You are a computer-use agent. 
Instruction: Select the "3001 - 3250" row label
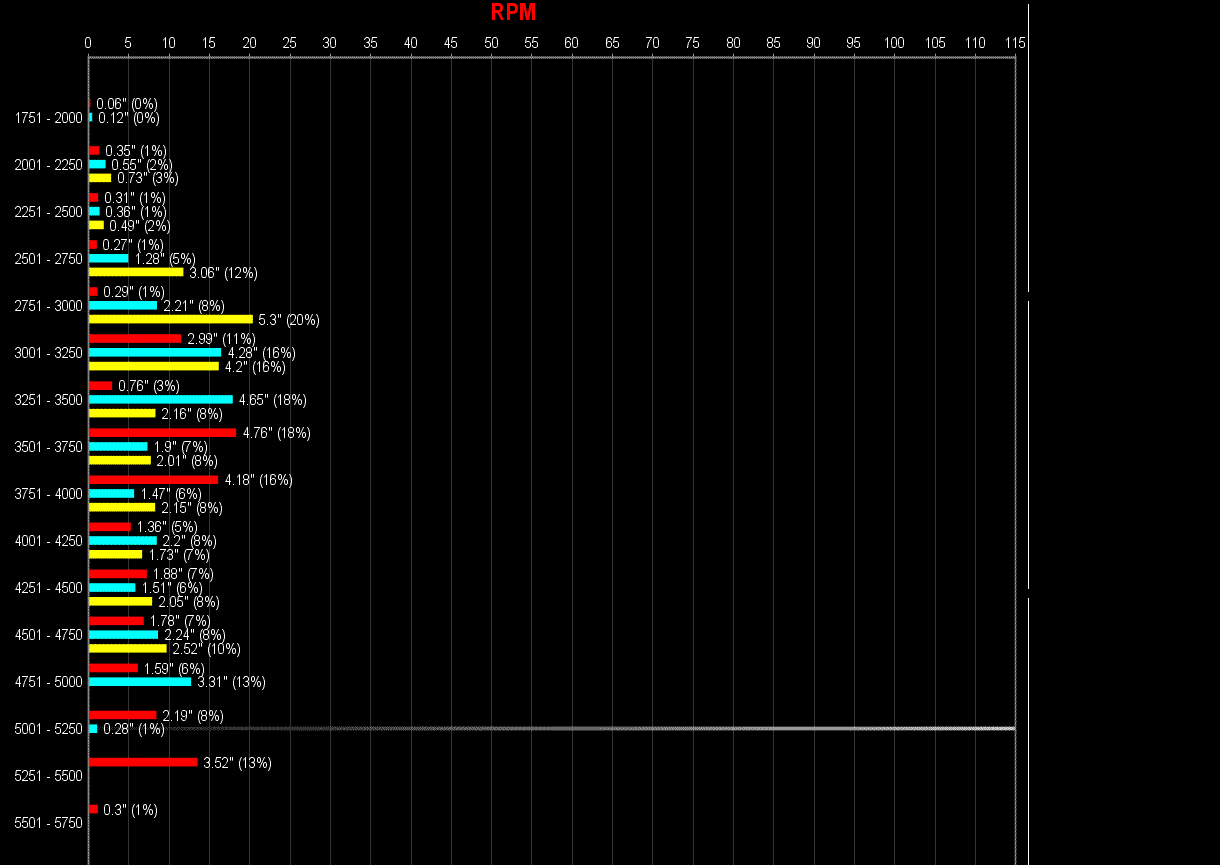pyautogui.click(x=48, y=353)
